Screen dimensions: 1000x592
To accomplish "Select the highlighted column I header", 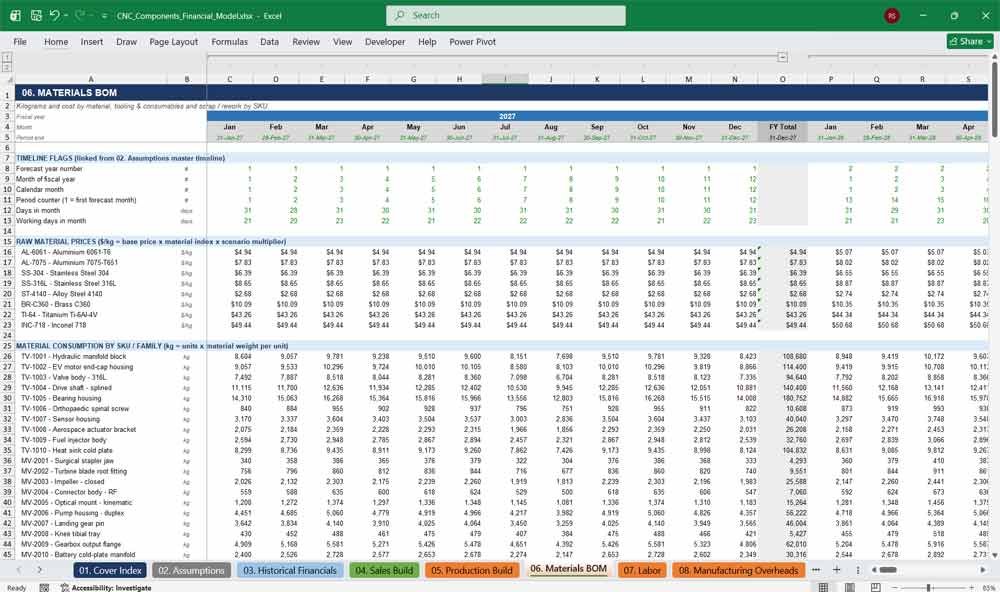I will [x=505, y=79].
